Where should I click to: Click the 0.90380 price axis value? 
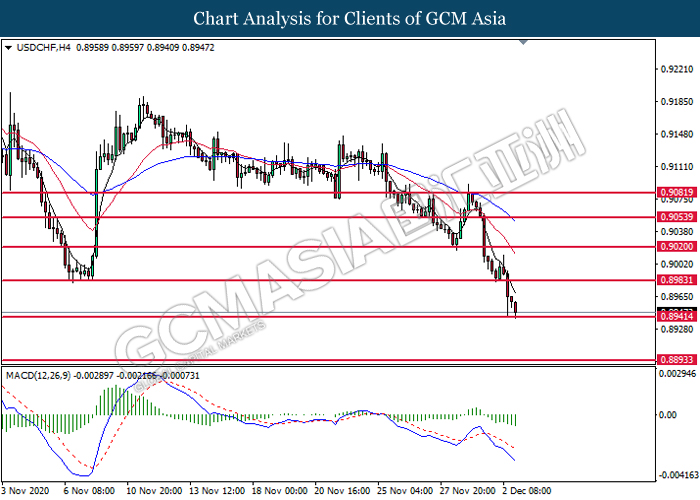pyautogui.click(x=677, y=232)
